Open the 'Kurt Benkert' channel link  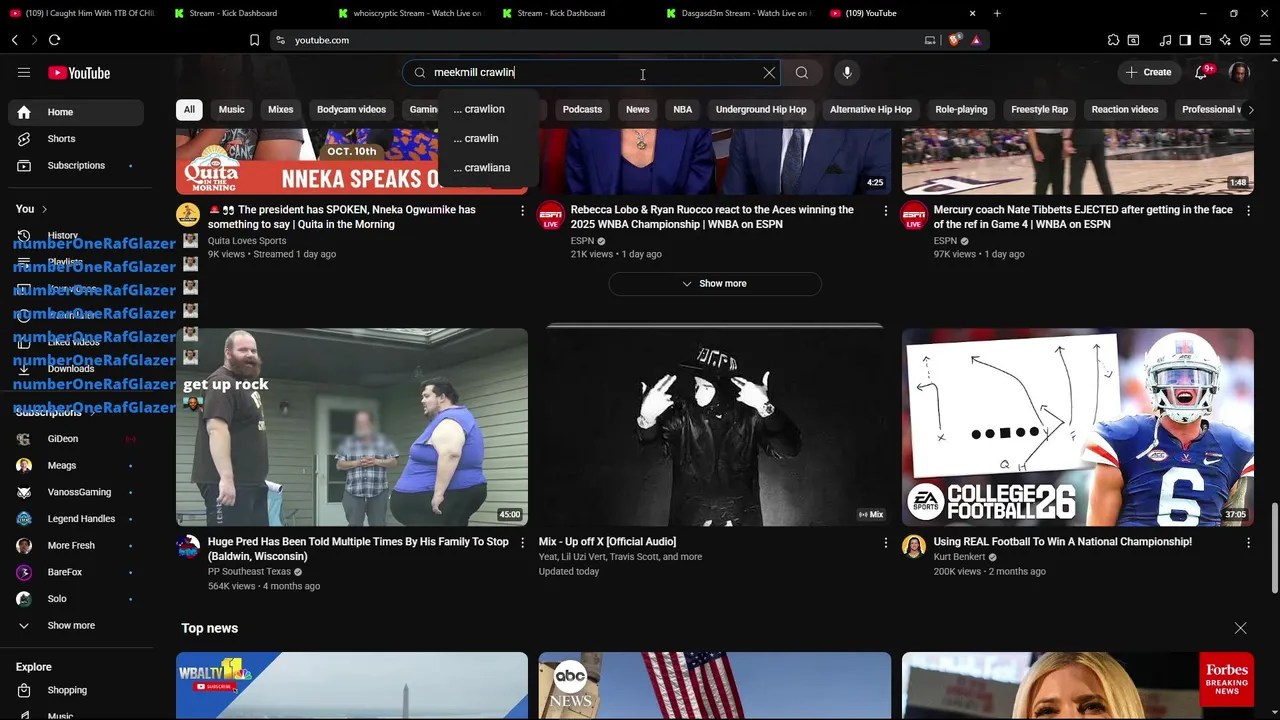pyautogui.click(x=959, y=557)
